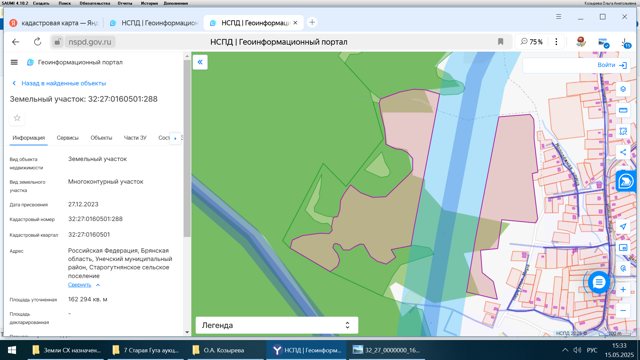The image size is (640, 360).
Task: Click the taskbar volume speaker icon
Action: coord(577,350)
